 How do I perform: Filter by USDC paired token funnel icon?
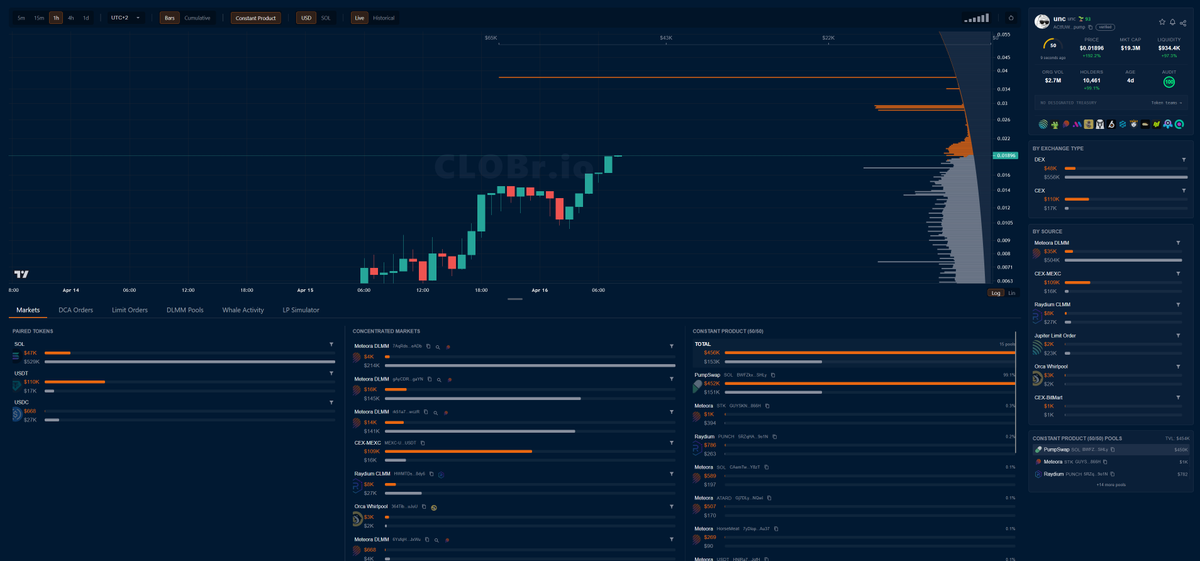pyautogui.click(x=331, y=402)
